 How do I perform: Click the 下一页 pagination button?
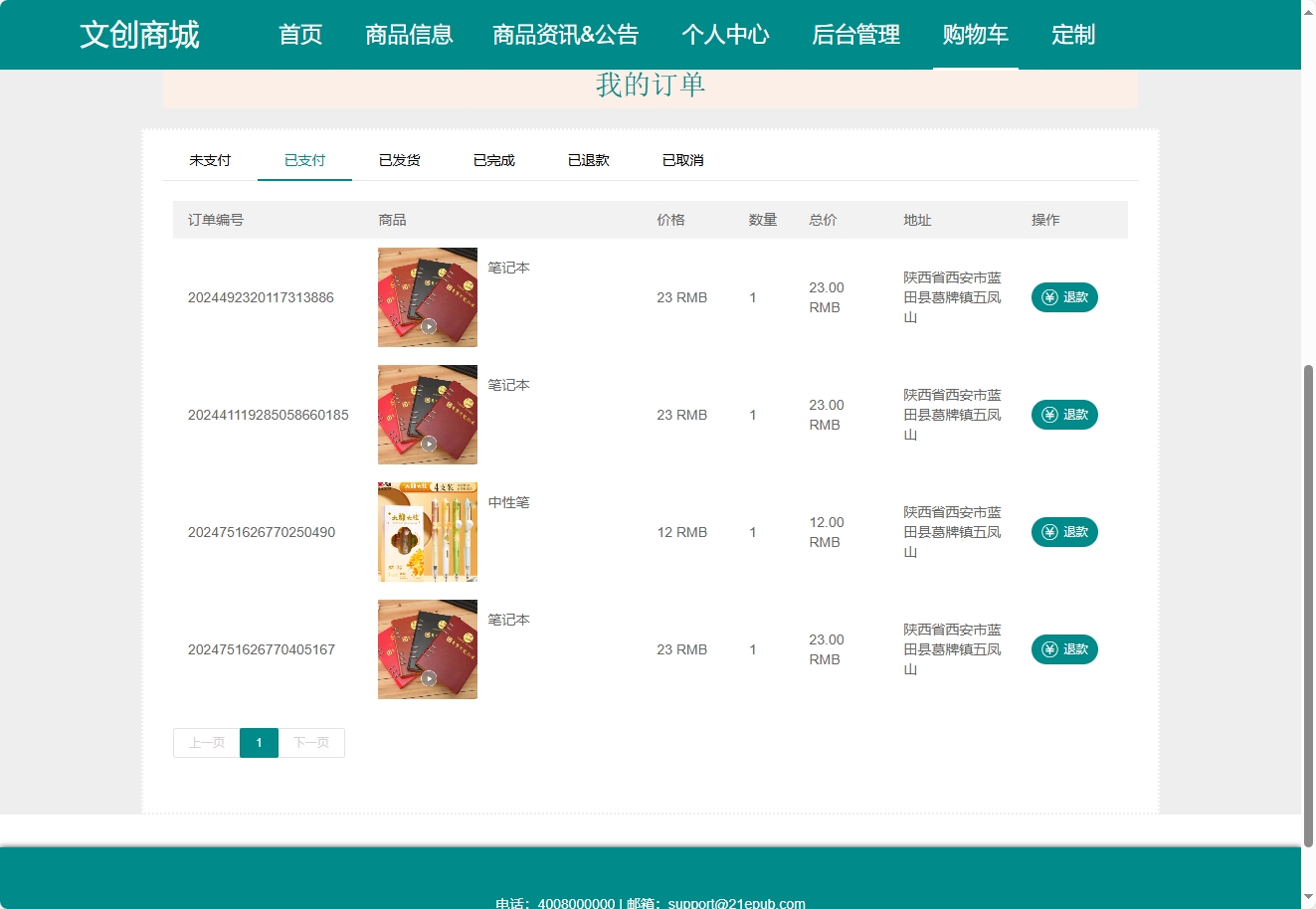(x=311, y=742)
